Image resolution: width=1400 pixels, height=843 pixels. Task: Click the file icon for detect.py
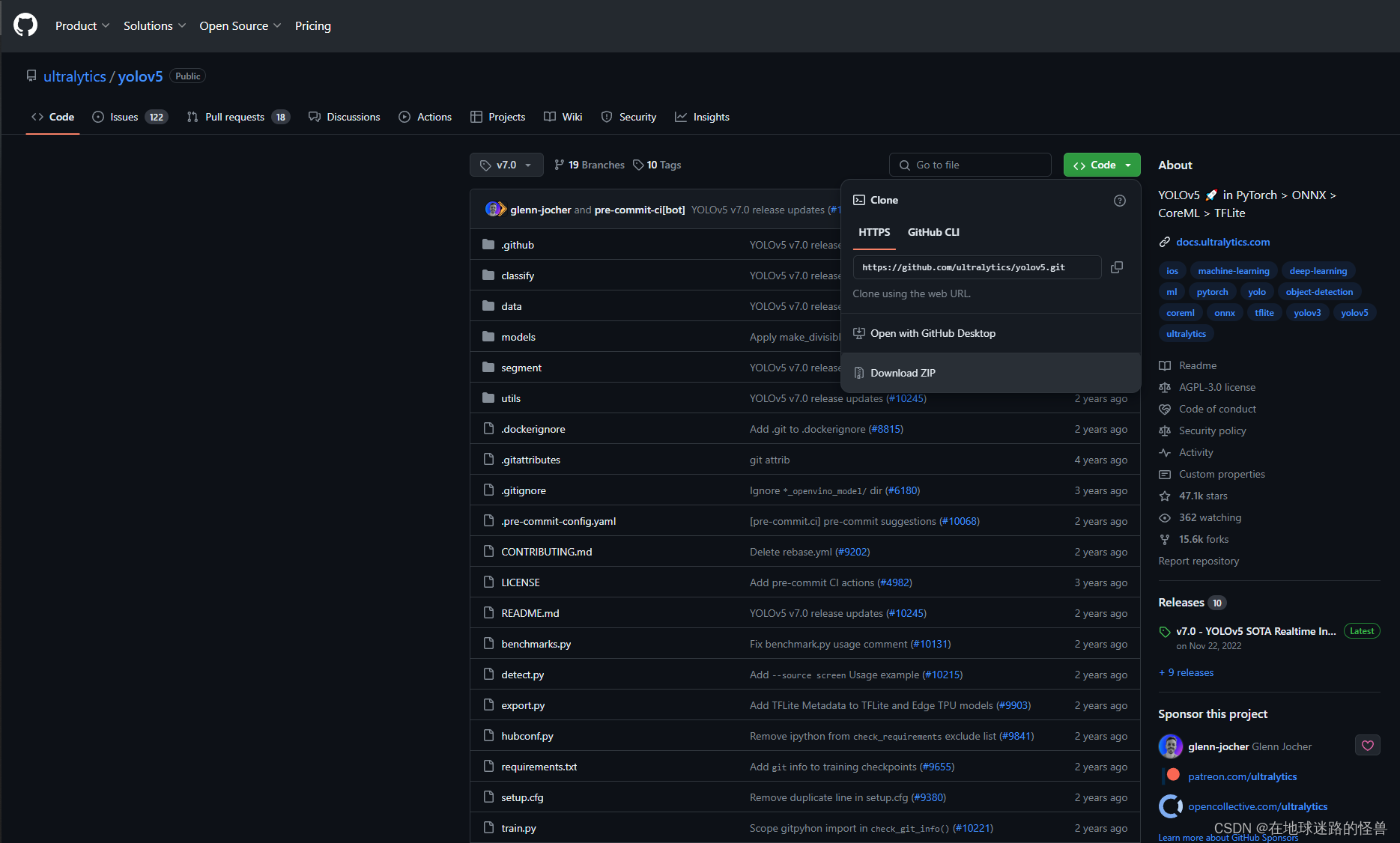pyautogui.click(x=488, y=675)
